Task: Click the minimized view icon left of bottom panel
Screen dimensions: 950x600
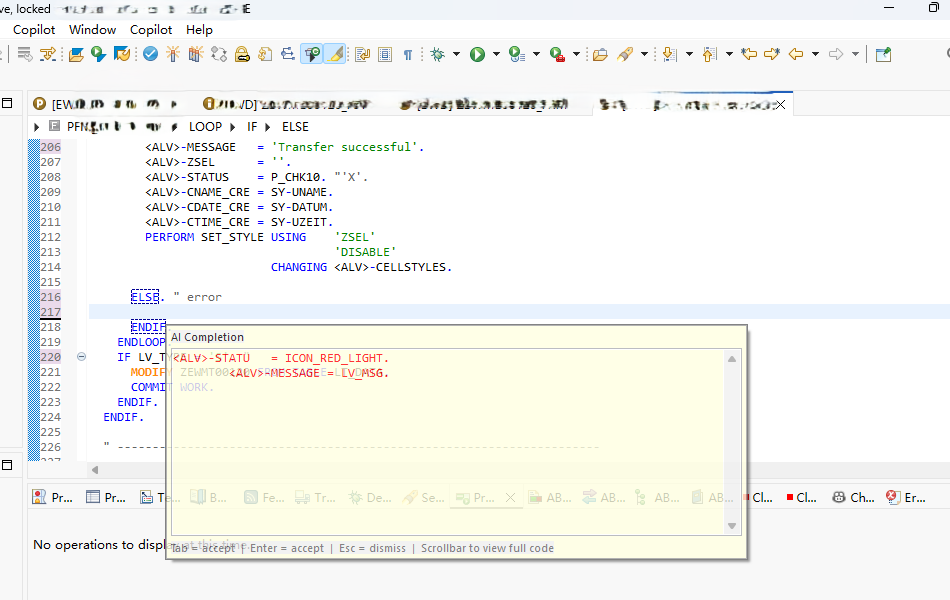Action: pyautogui.click(x=7, y=465)
